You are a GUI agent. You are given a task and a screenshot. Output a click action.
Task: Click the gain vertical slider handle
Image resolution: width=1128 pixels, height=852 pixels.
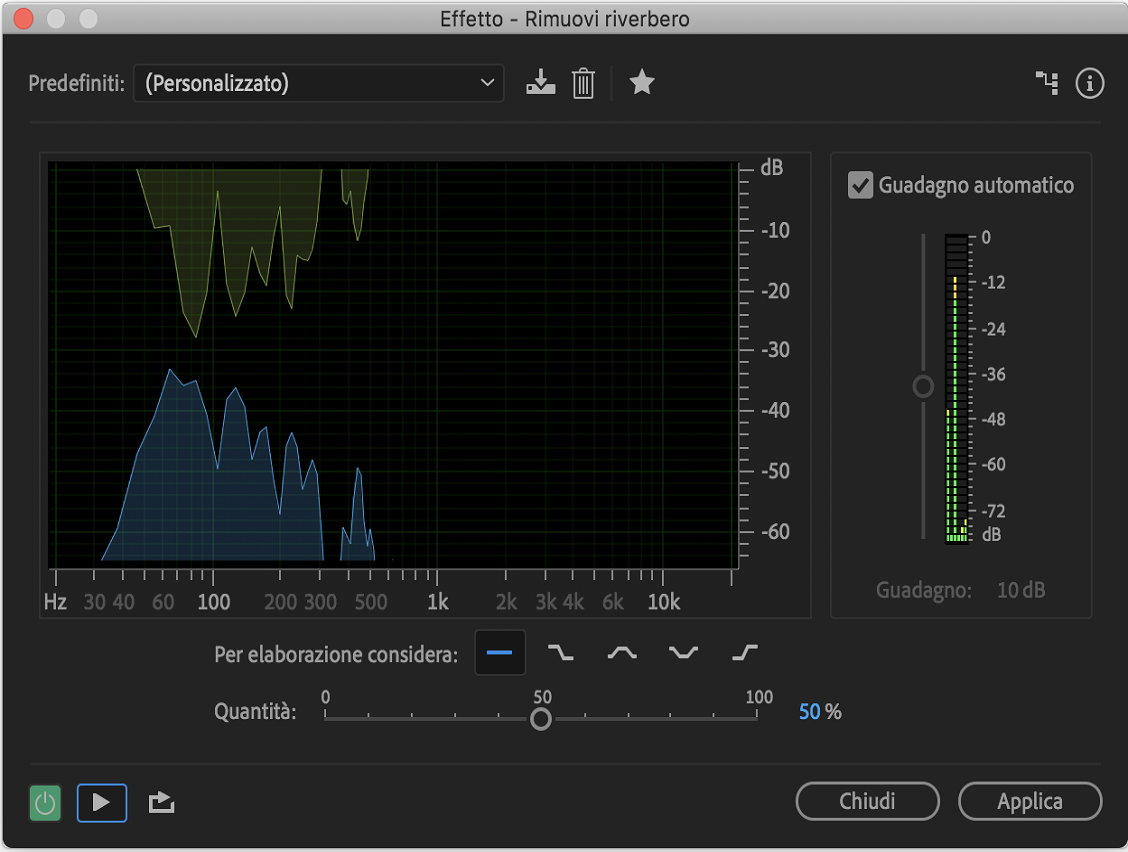pyautogui.click(x=923, y=386)
